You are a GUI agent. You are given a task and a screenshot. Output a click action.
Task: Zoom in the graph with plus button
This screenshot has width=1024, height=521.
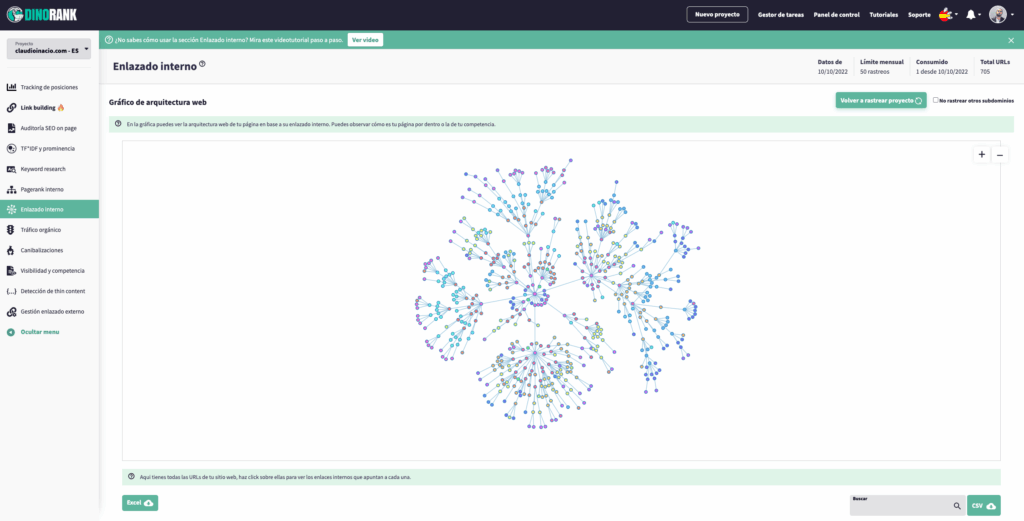(x=982, y=155)
